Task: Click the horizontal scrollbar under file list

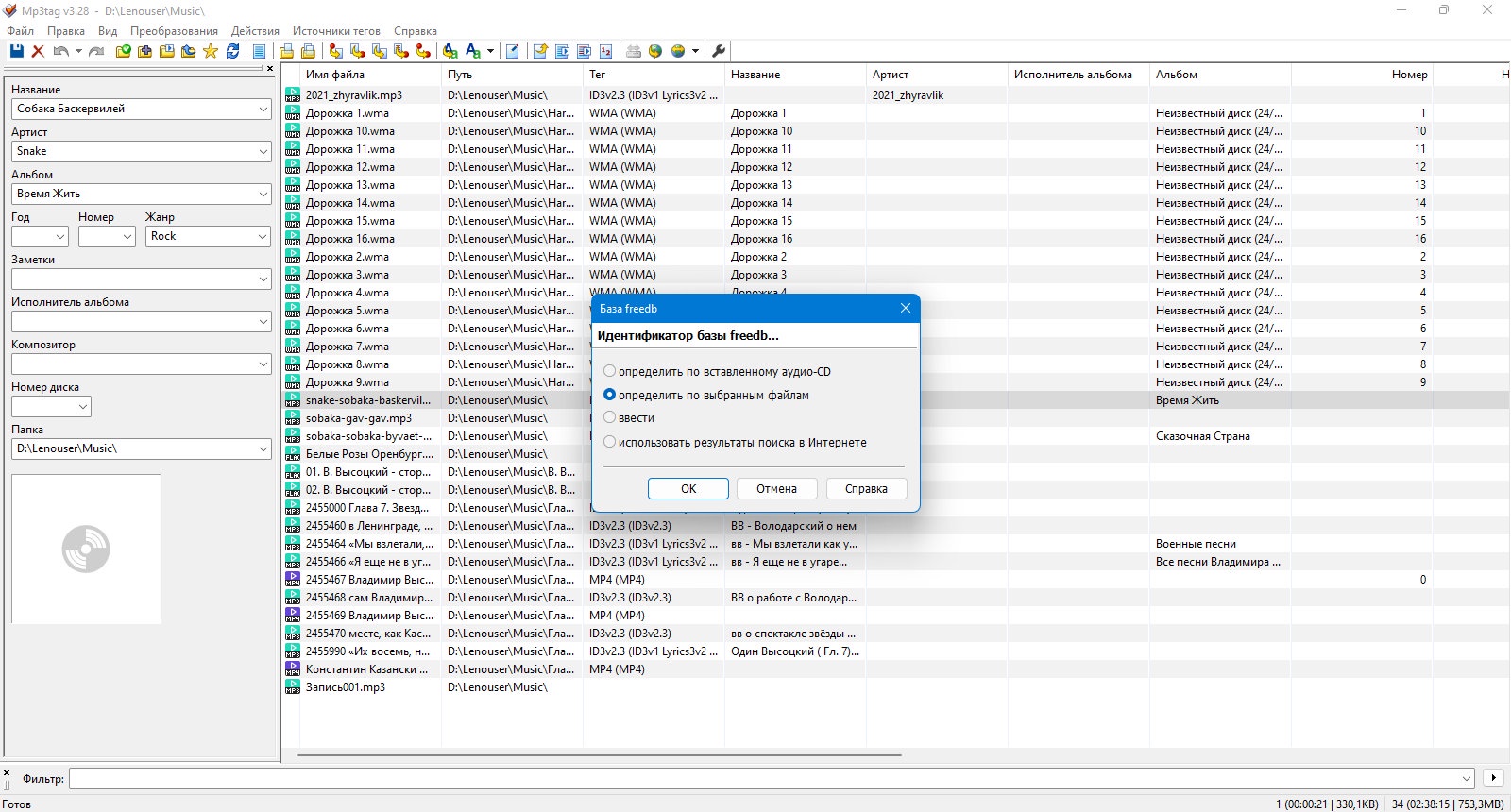Action: (600, 755)
